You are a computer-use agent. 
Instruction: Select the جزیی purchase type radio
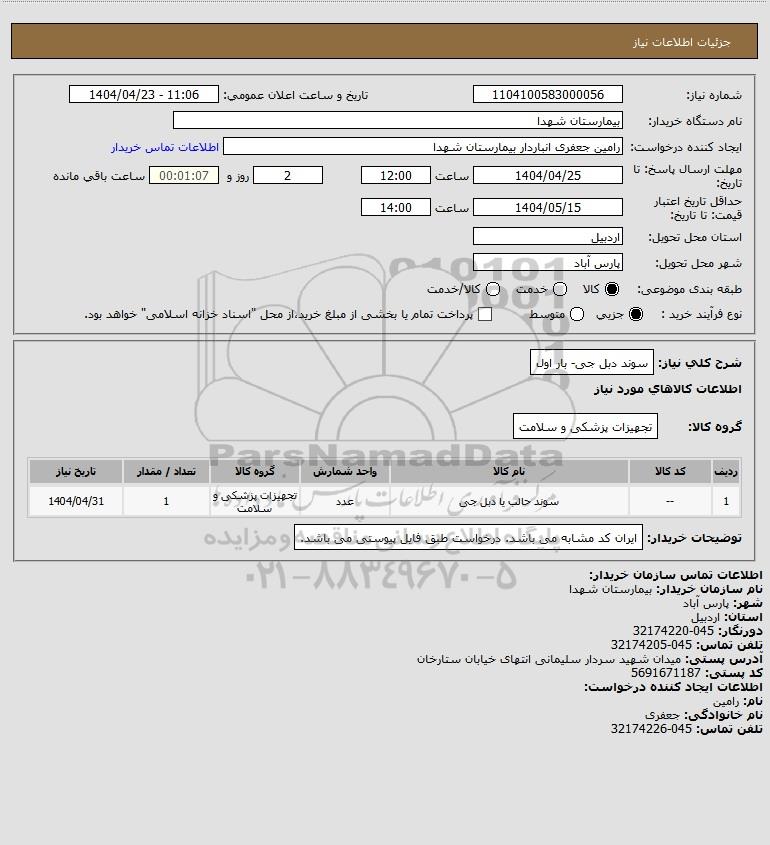point(636,314)
